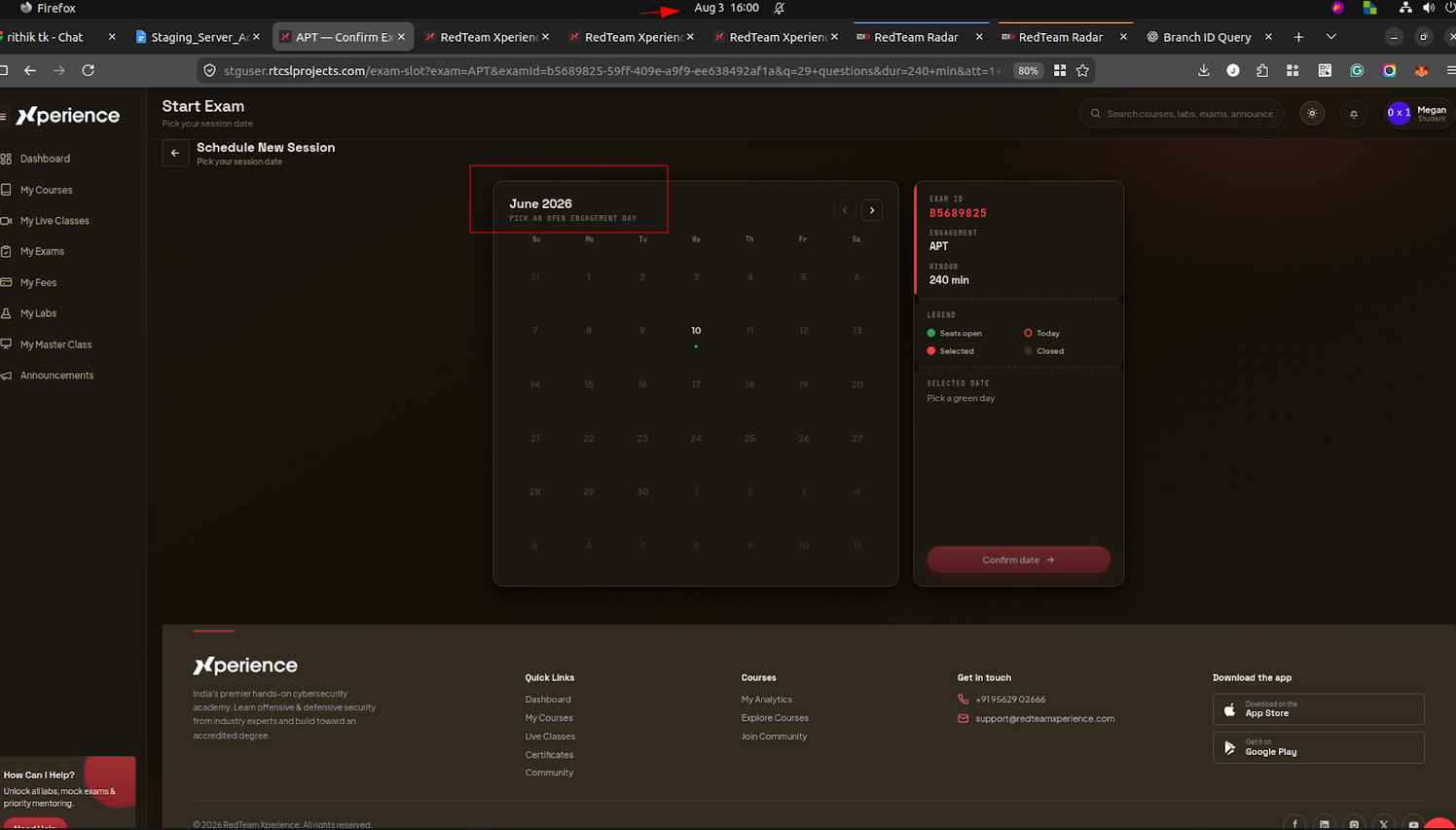Expand the list all tabs chevron
This screenshot has width=1456, height=830.
pyautogui.click(x=1330, y=37)
